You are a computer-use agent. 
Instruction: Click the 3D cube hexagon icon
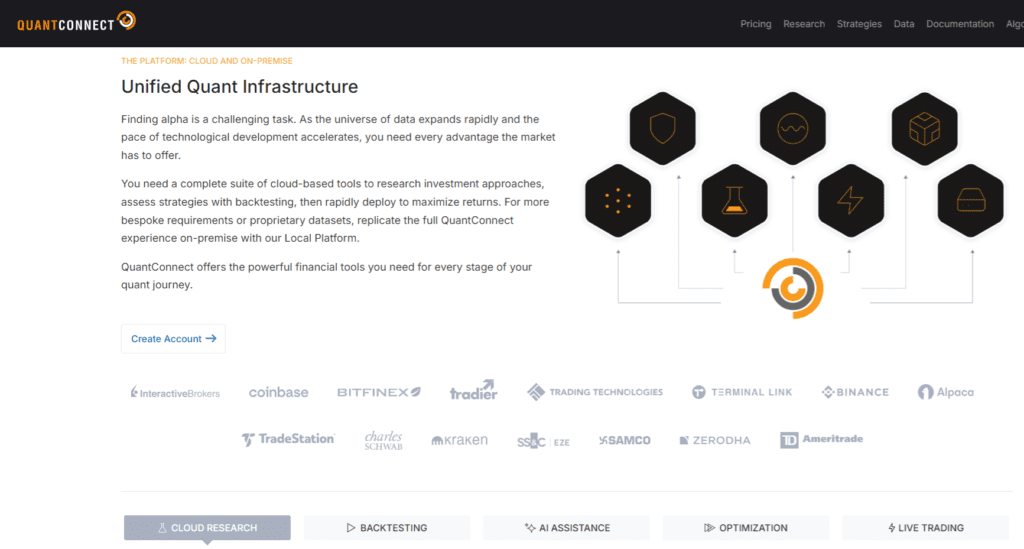point(924,129)
